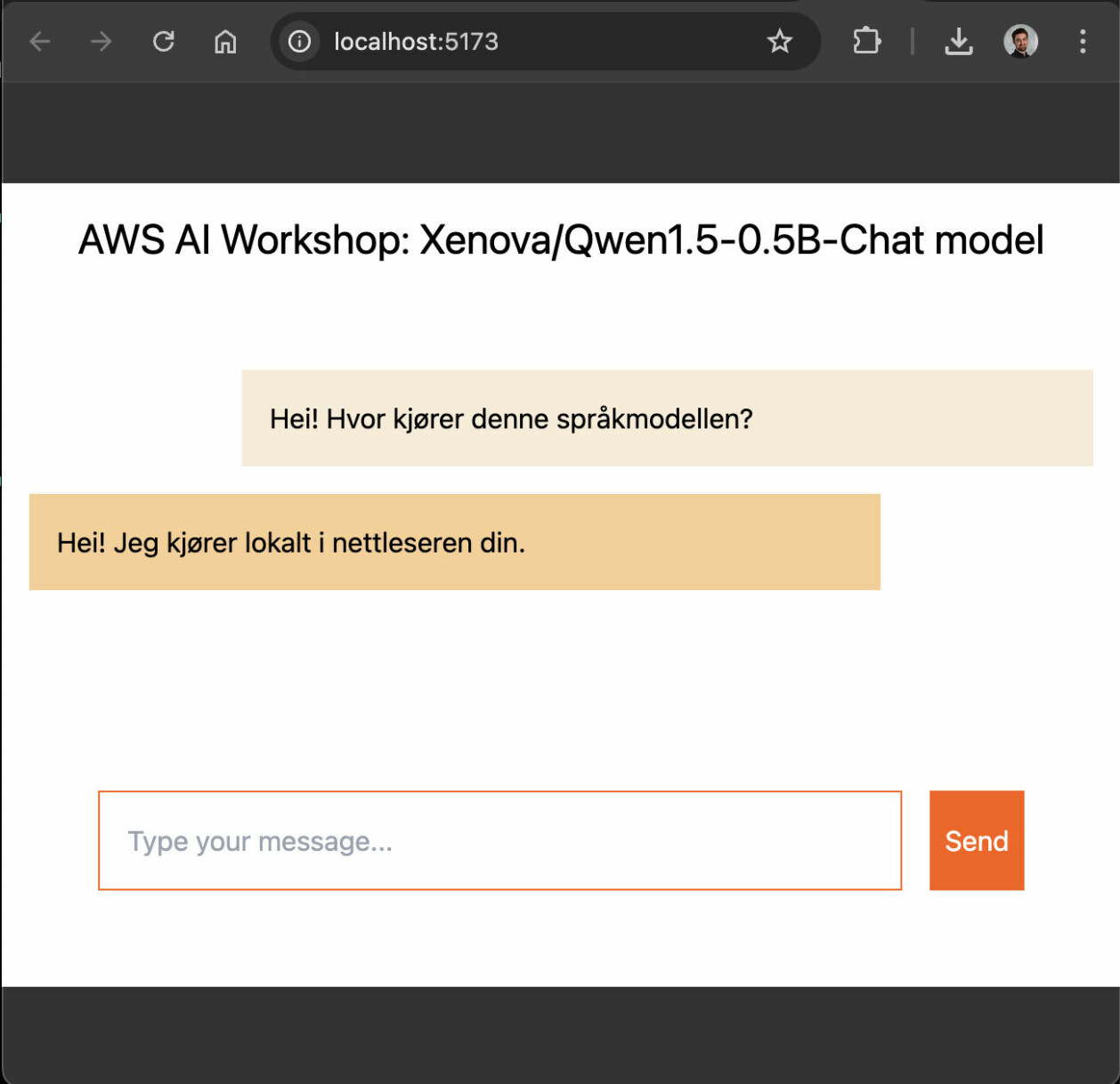The height and width of the screenshot is (1084, 1120).
Task: Click the orange Send button
Action: click(977, 840)
